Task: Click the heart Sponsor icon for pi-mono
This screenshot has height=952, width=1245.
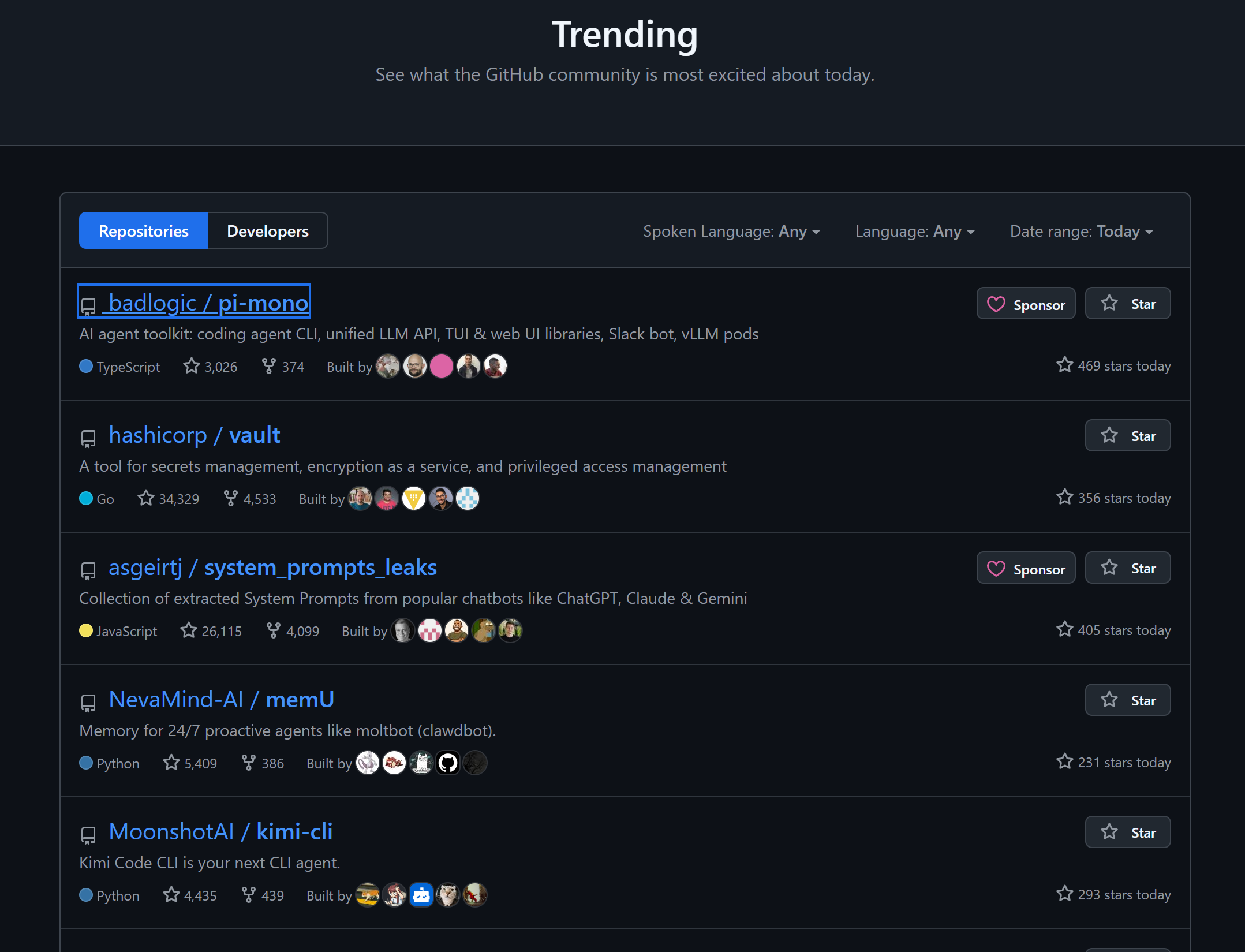Action: pos(996,304)
